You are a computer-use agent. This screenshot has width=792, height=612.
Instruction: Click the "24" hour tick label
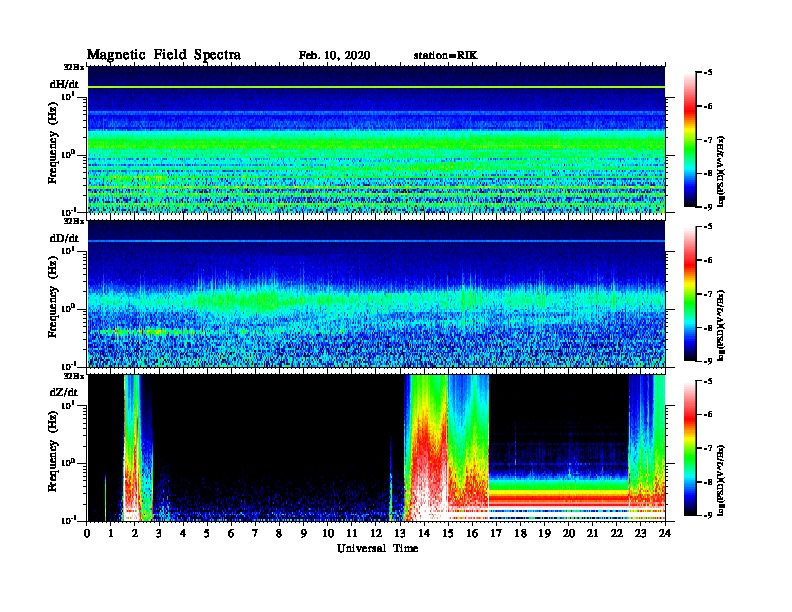tap(665, 533)
